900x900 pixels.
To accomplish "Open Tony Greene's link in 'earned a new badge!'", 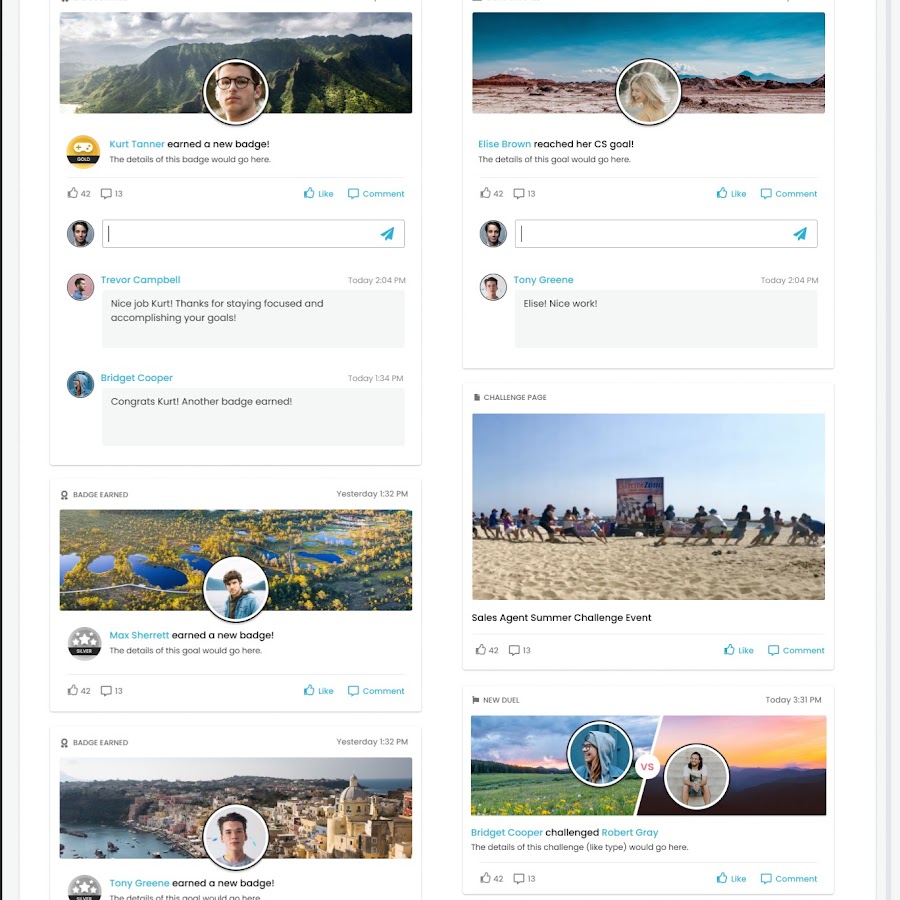I will tap(139, 883).
